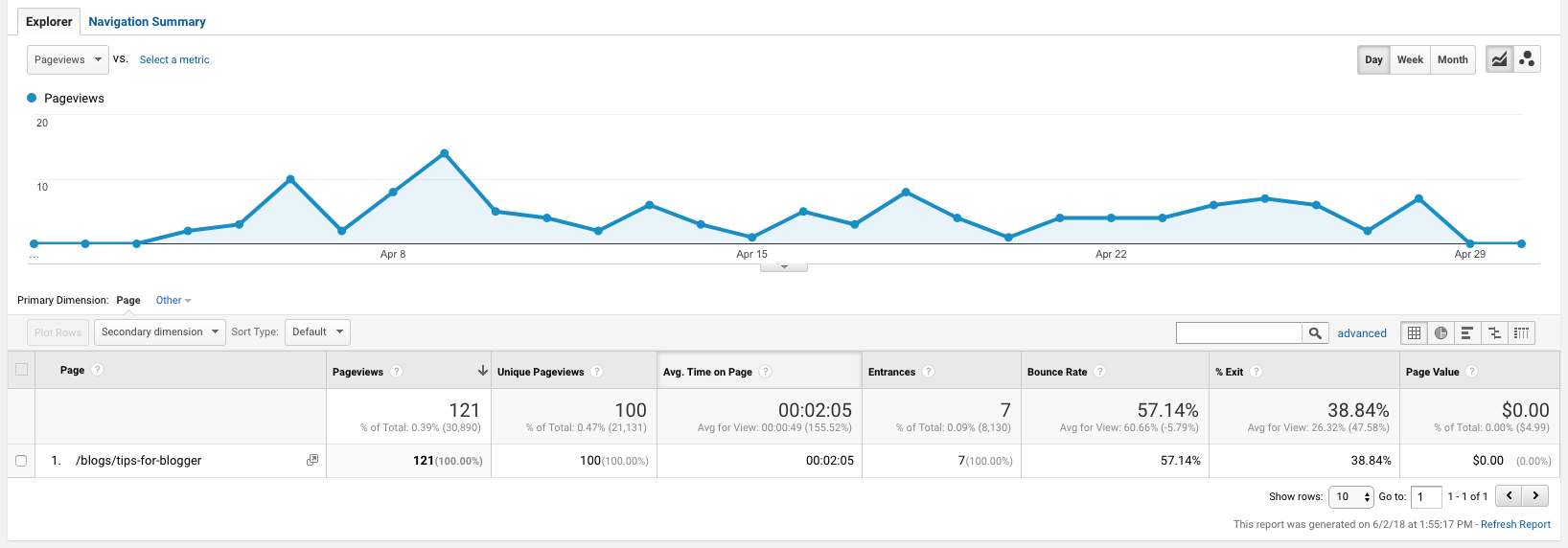The width and height of the screenshot is (1568, 548).
Task: Open the Other primary dimension menu
Action: pyautogui.click(x=173, y=300)
